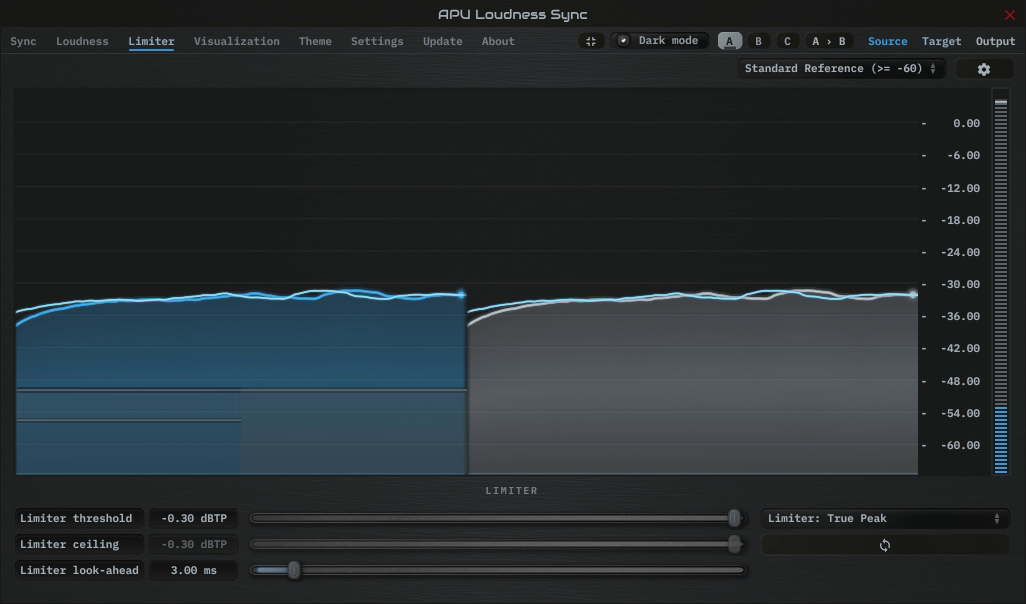Image resolution: width=1026 pixels, height=604 pixels.
Task: Show the Source view
Action: 887,41
